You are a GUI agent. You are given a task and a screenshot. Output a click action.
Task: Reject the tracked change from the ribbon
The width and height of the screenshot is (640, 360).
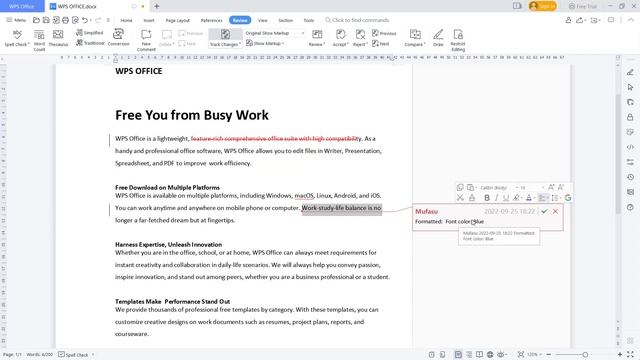pyautogui.click(x=360, y=38)
